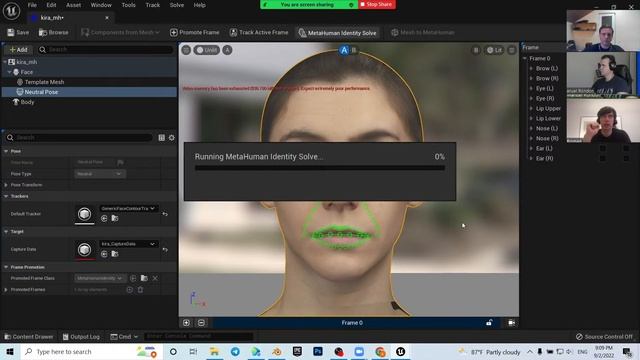The image size is (640, 360).
Task: Open the Capture Data asset dropdown
Action: [128, 244]
